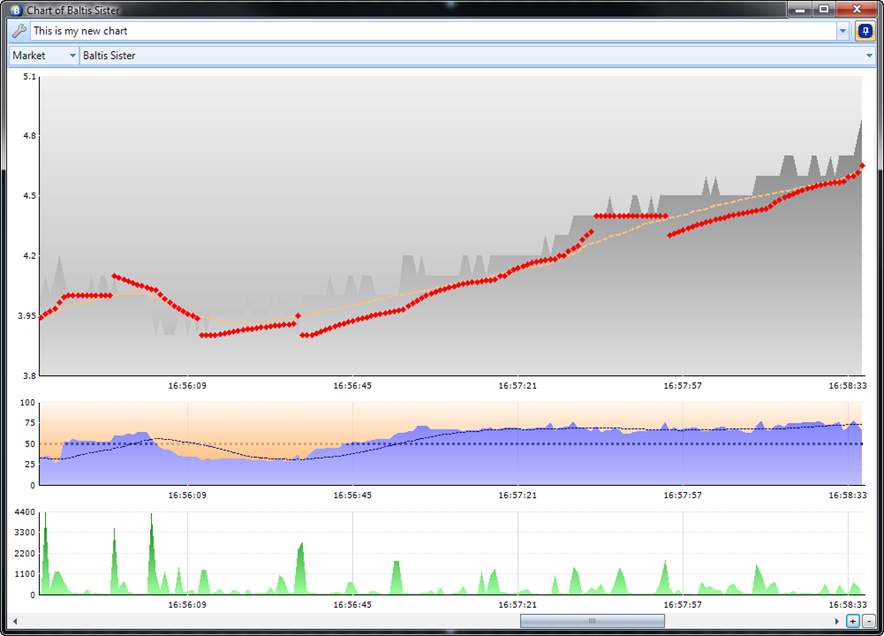Click the 4.5 price axis label

(x=29, y=196)
